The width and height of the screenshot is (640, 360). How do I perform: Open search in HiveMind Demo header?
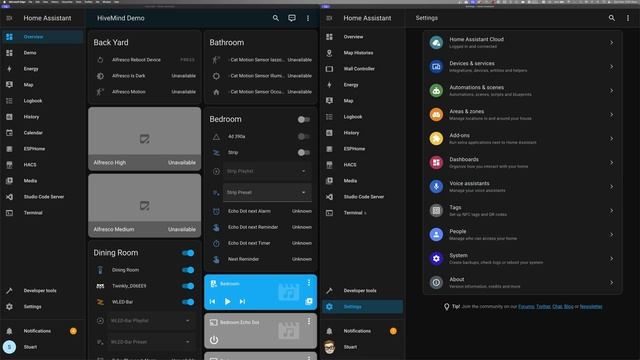[x=276, y=18]
